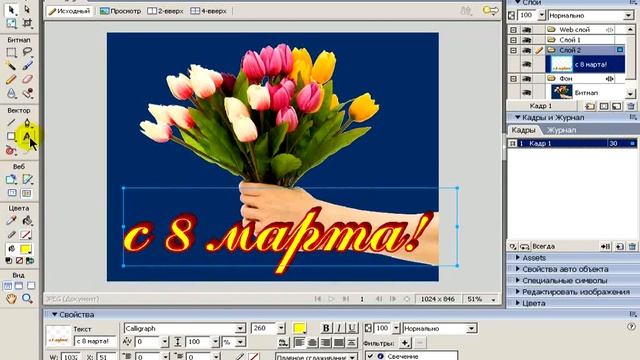This screenshot has height=360, width=640.
Task: Click the text field containing с 8 марта!
Action: click(96, 341)
